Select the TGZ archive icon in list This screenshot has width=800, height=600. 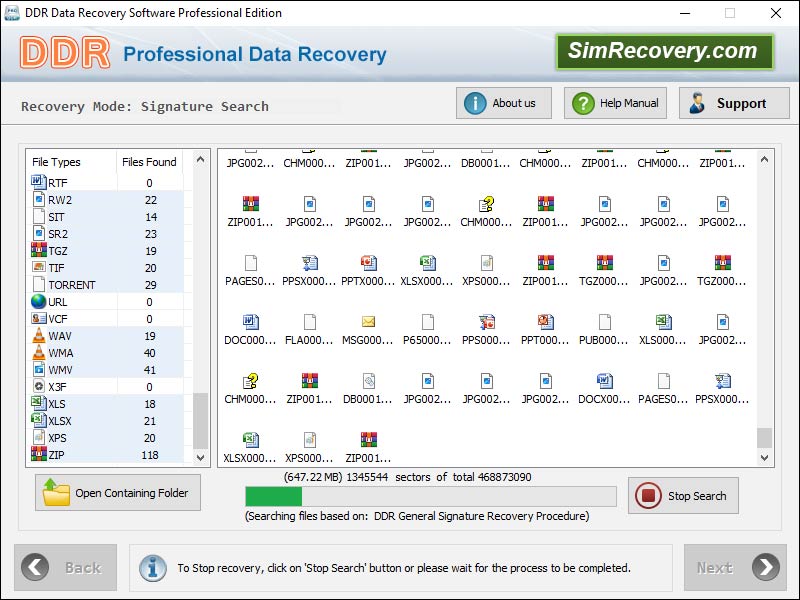pyautogui.click(x=39, y=250)
